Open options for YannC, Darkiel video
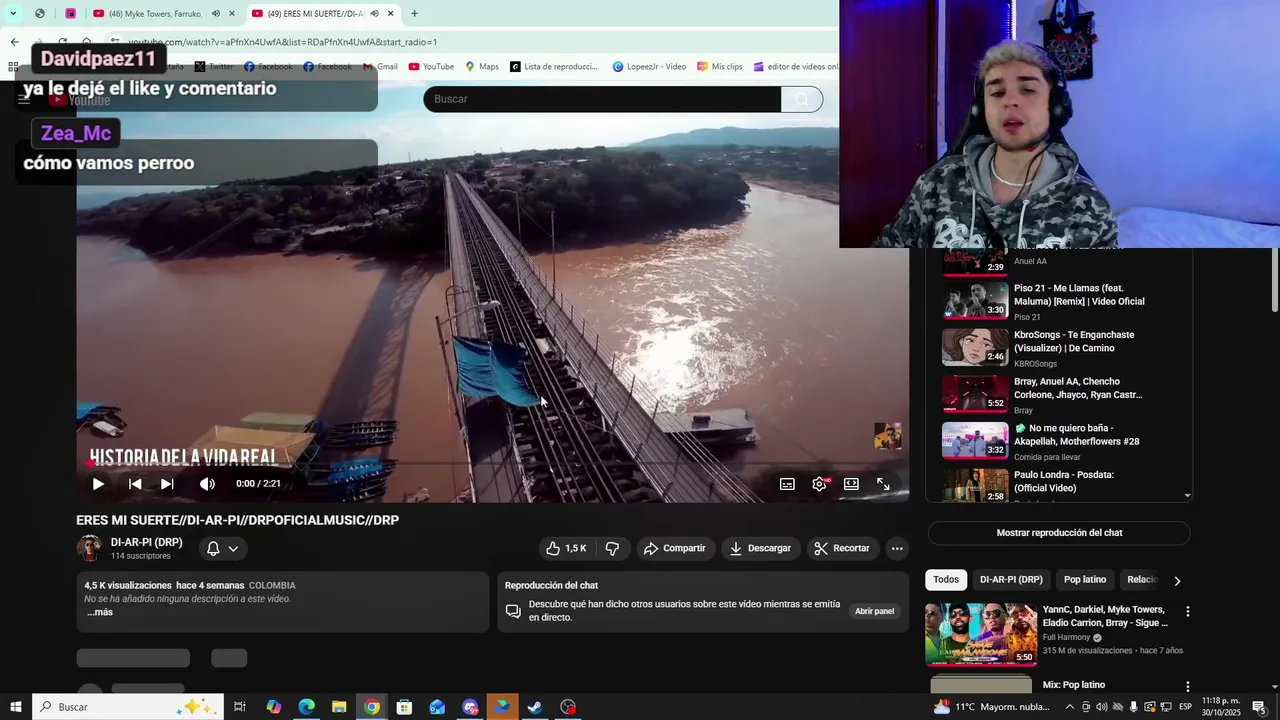The width and height of the screenshot is (1280, 720). (1187, 611)
